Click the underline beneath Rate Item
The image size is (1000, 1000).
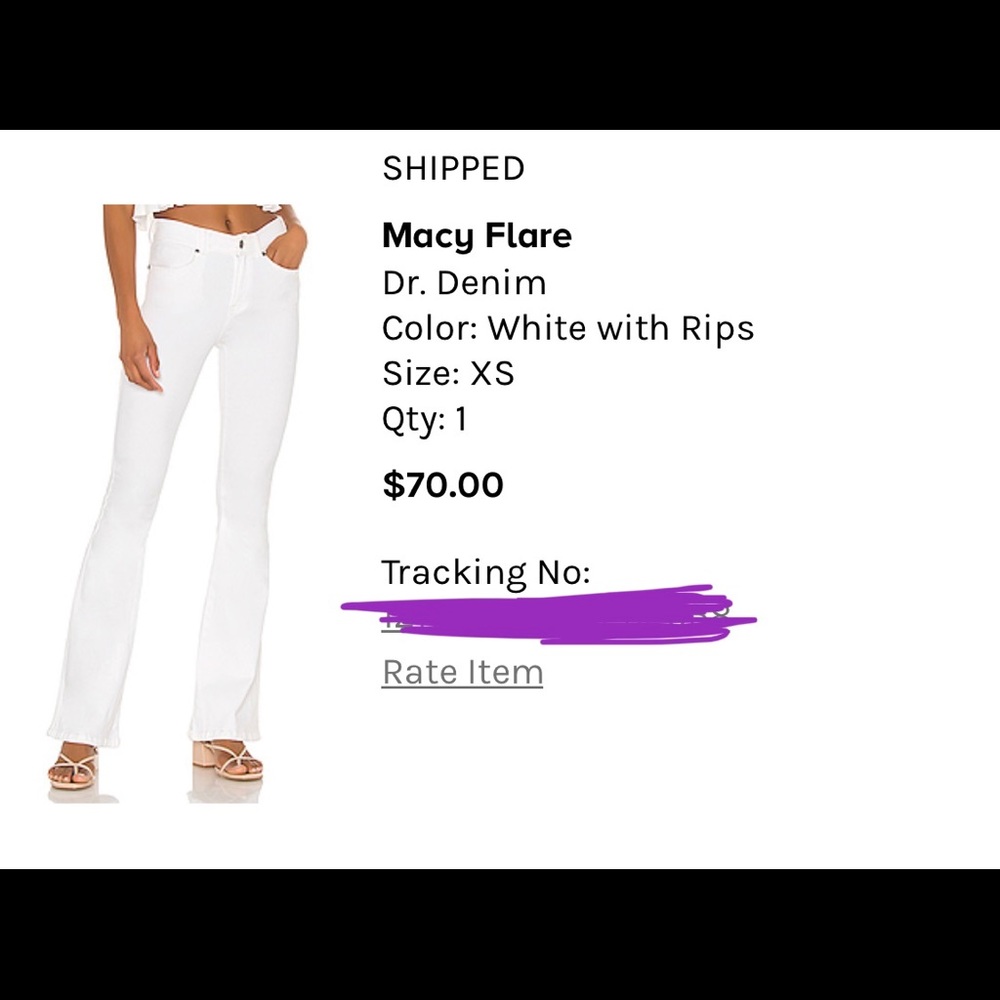pyautogui.click(x=461, y=688)
